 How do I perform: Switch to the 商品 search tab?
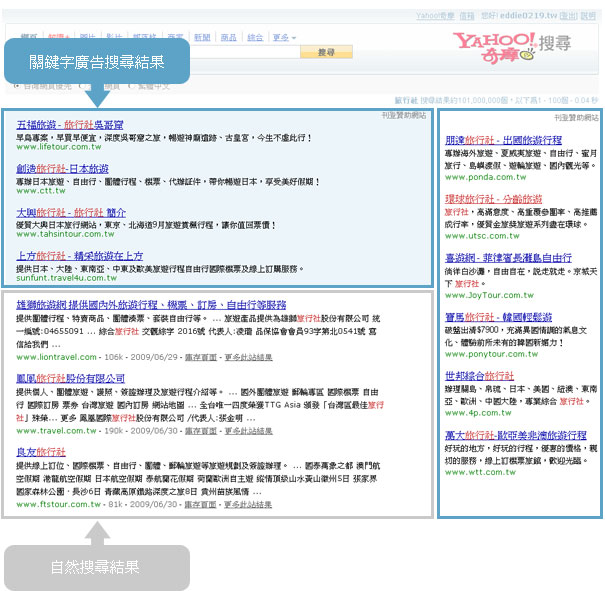[228, 37]
